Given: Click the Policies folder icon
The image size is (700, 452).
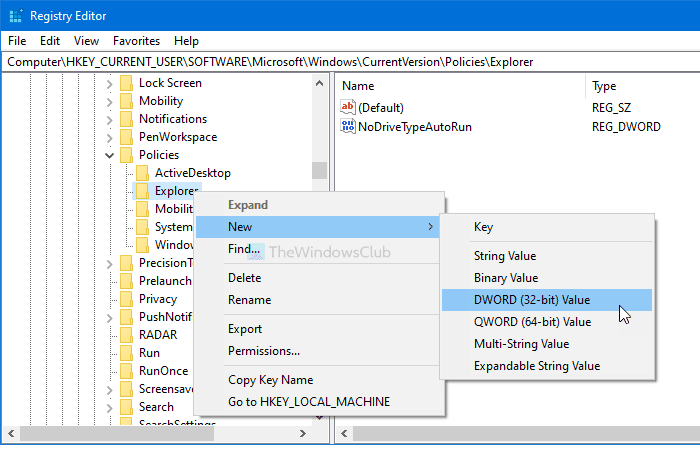Looking at the screenshot, I should click(126, 155).
